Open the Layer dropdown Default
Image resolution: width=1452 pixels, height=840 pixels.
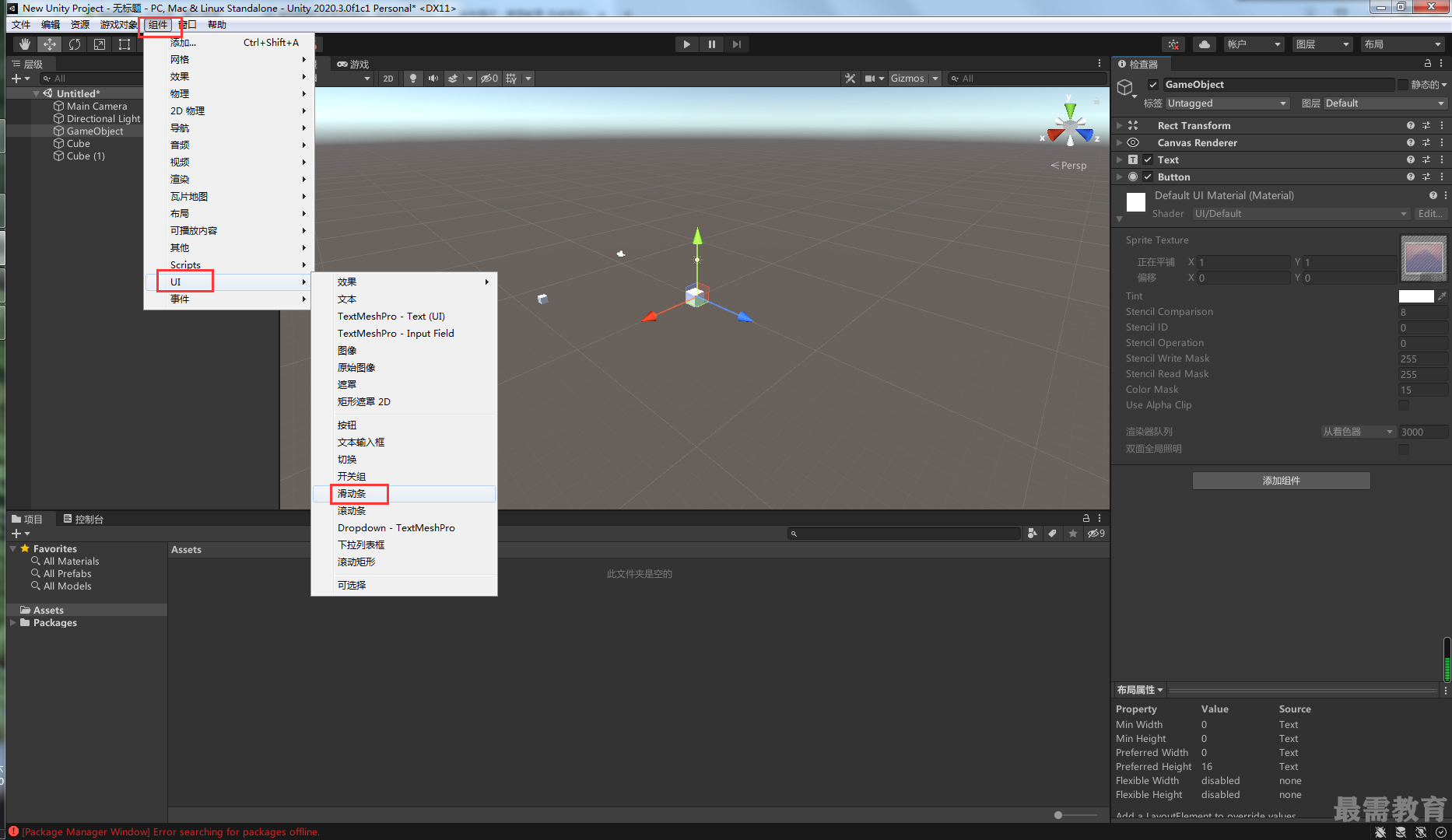(x=1385, y=103)
